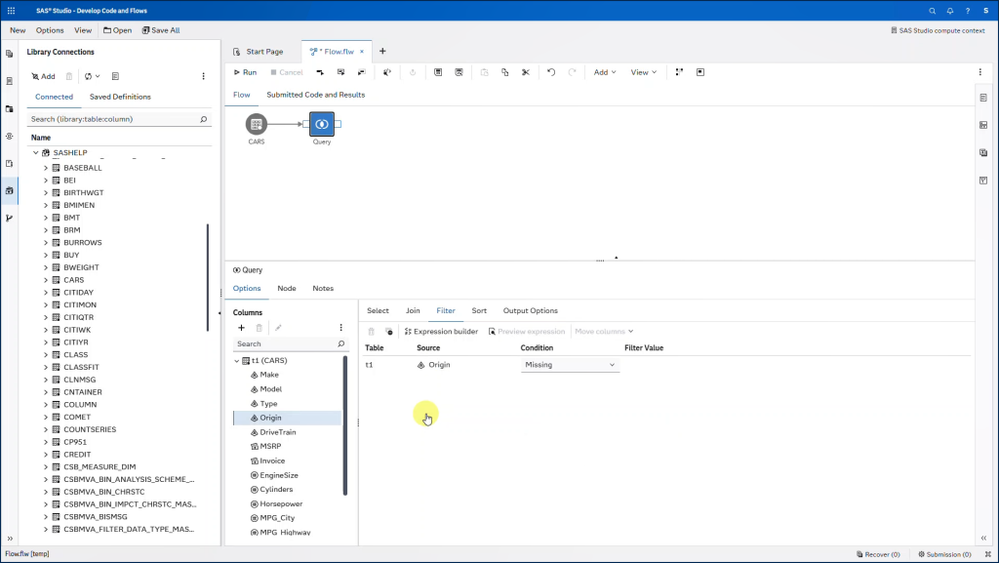
Task: Open Library Connections more options menu
Action: point(203,76)
